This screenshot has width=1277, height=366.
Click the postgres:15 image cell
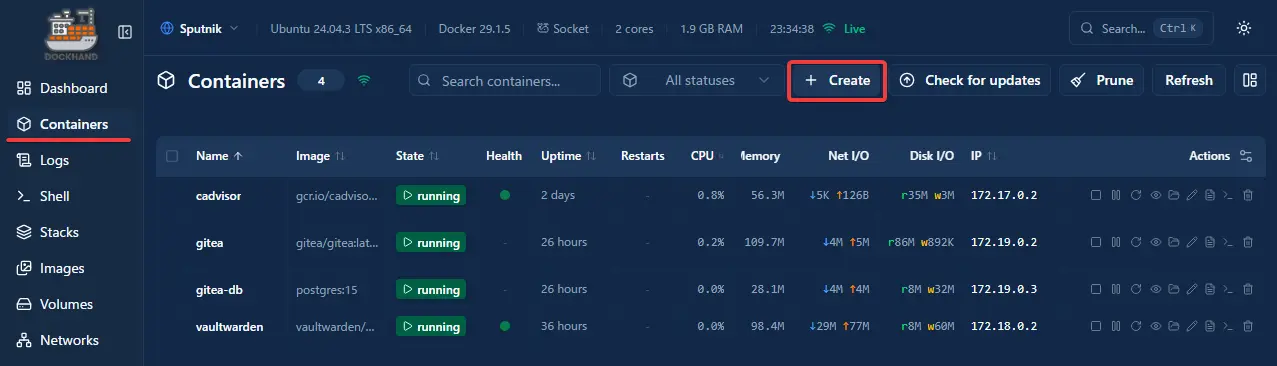point(327,290)
